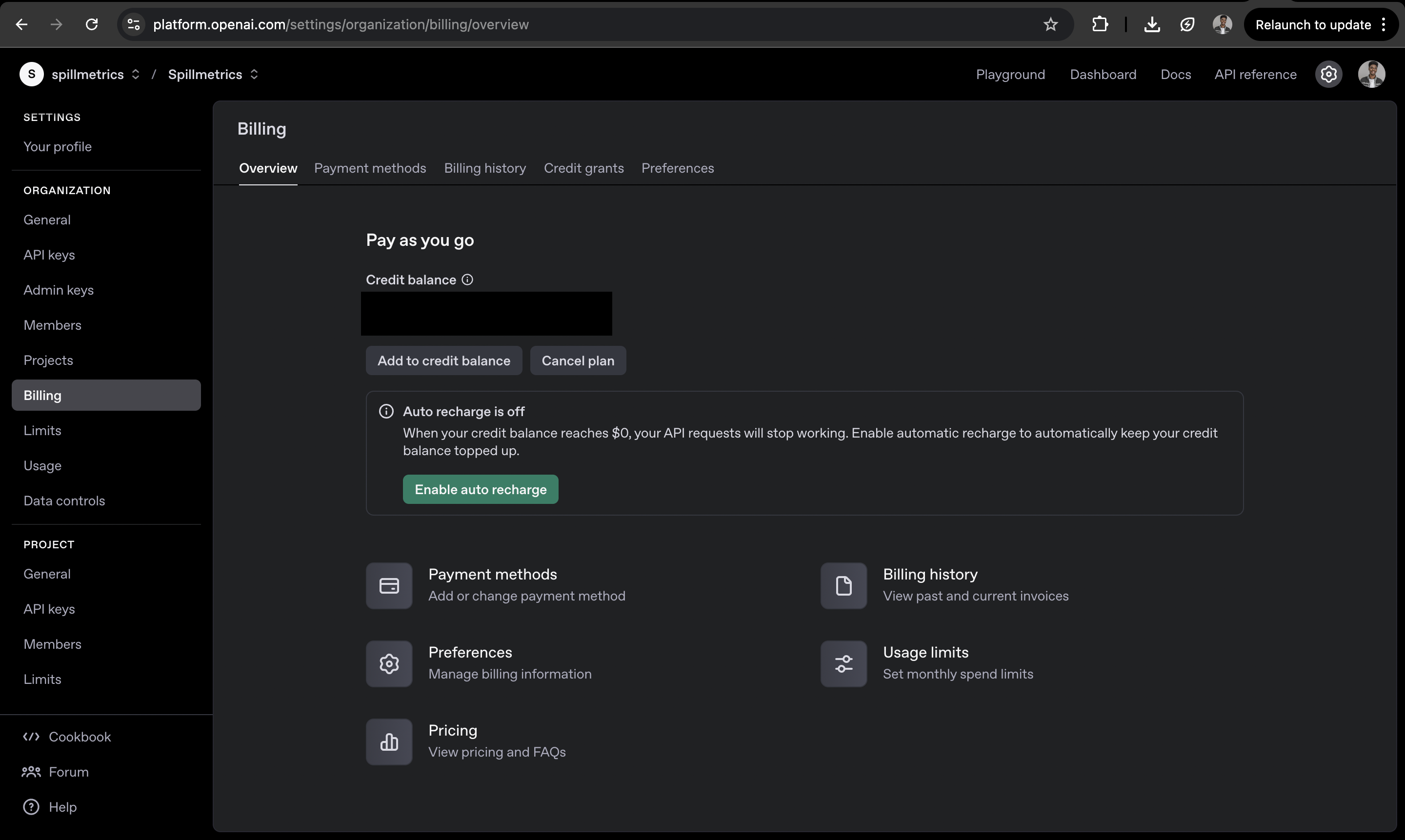Click Enable auto recharge button

click(x=481, y=489)
